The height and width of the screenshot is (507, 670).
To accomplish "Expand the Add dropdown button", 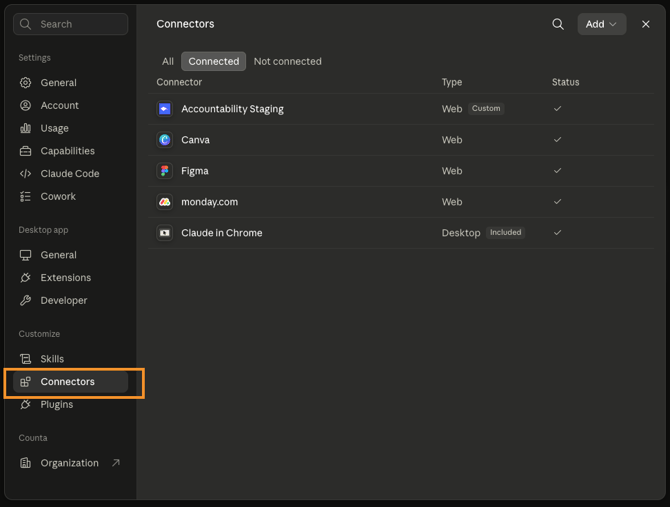I will [x=602, y=24].
